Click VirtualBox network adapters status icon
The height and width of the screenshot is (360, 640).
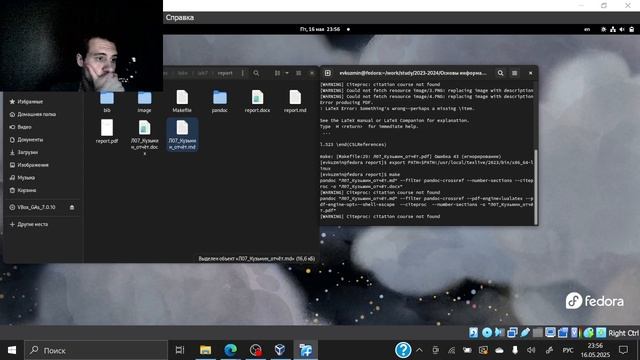(512, 333)
